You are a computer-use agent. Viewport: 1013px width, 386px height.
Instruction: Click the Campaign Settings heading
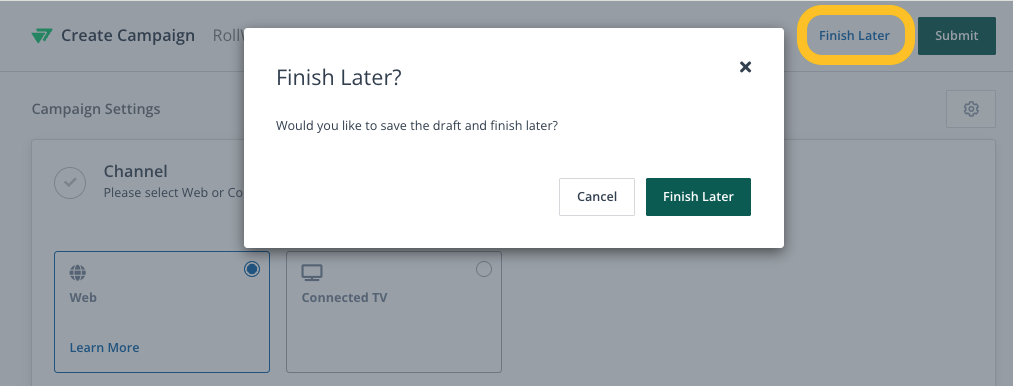pyautogui.click(x=96, y=109)
